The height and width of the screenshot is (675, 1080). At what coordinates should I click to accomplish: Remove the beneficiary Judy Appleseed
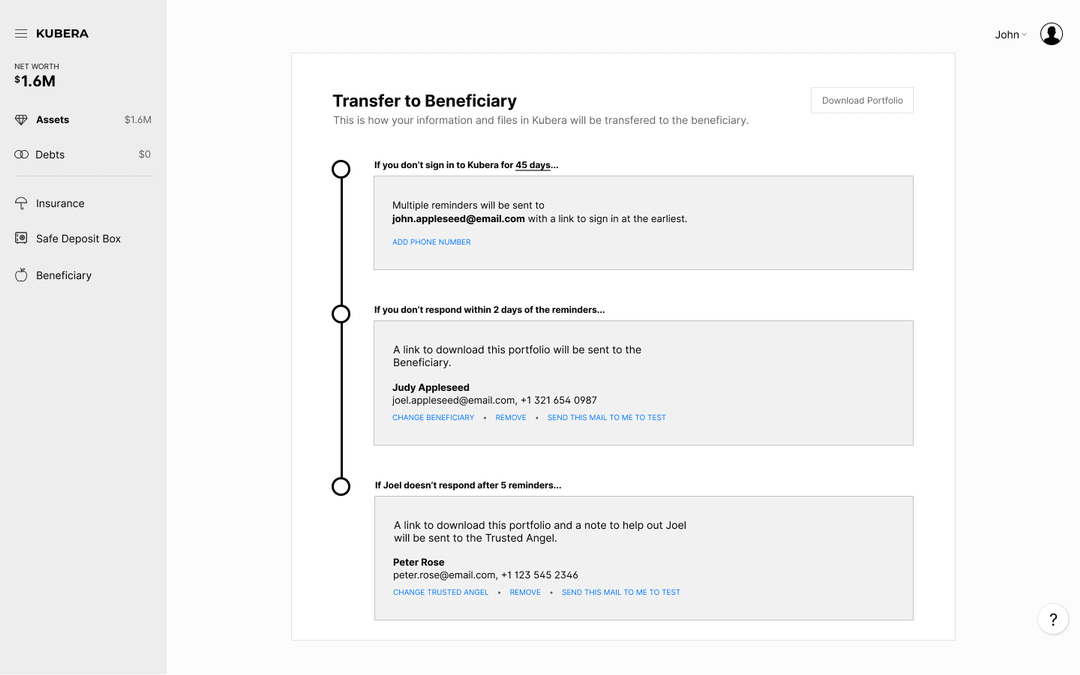511,418
